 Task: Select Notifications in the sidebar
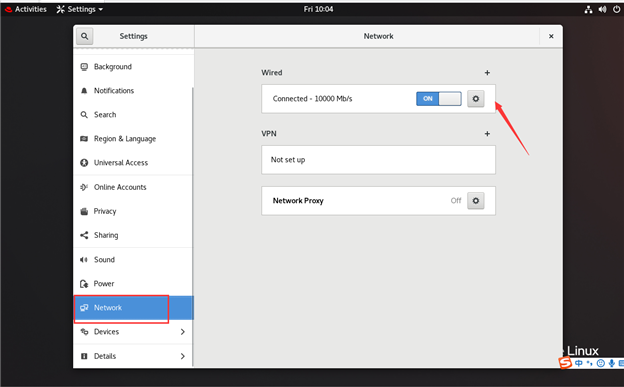[133, 91]
